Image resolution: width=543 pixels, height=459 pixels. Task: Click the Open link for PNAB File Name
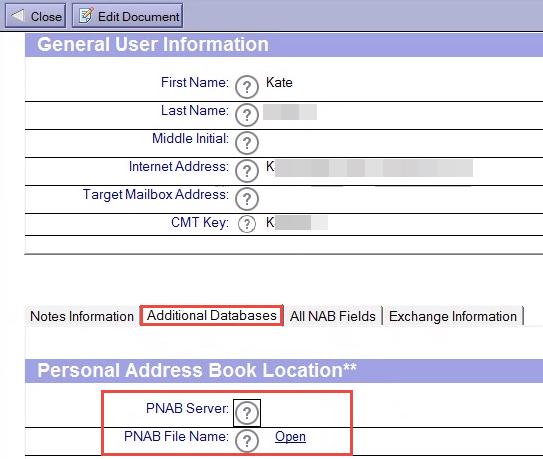point(290,436)
